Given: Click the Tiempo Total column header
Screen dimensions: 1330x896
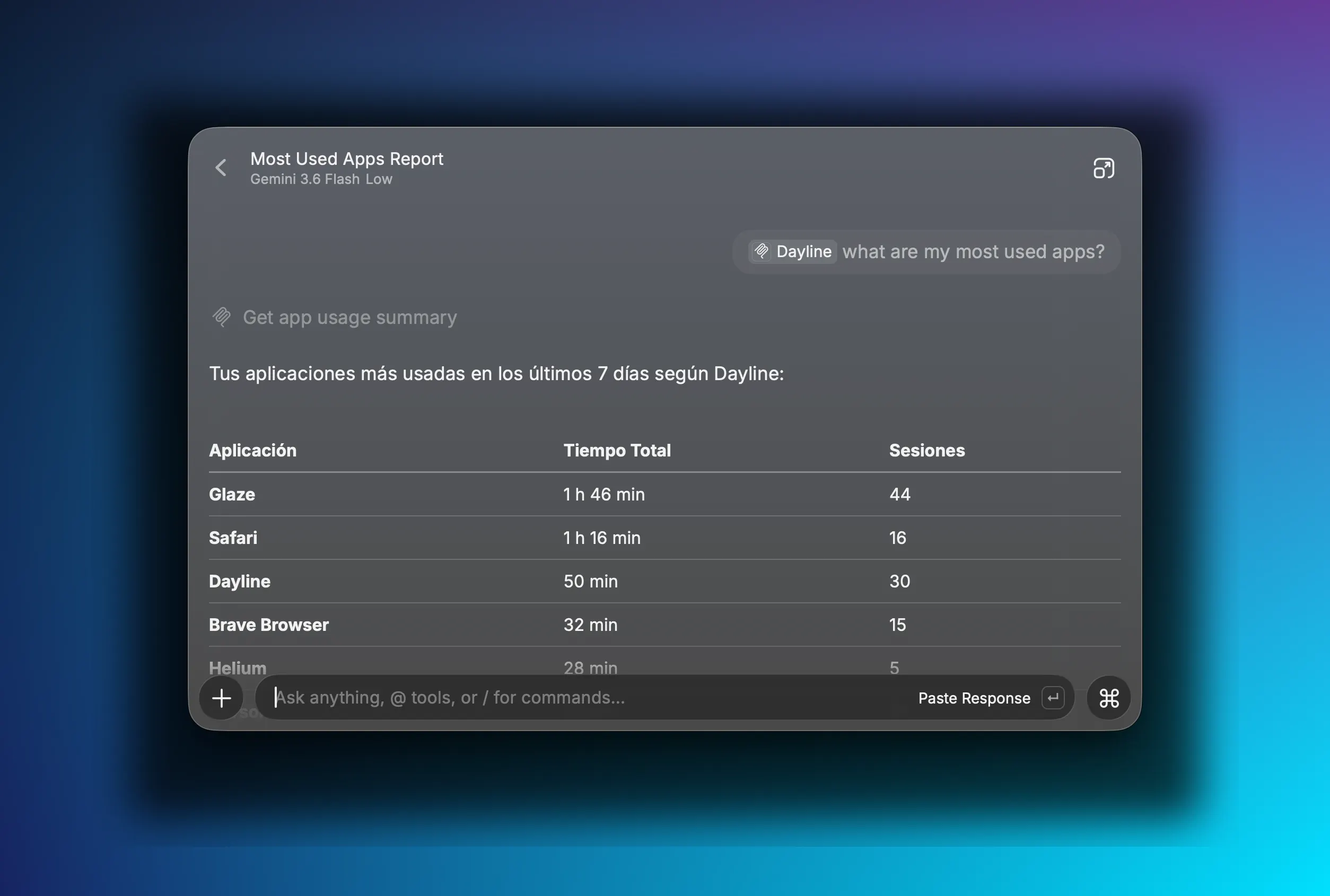Looking at the screenshot, I should 617,450.
